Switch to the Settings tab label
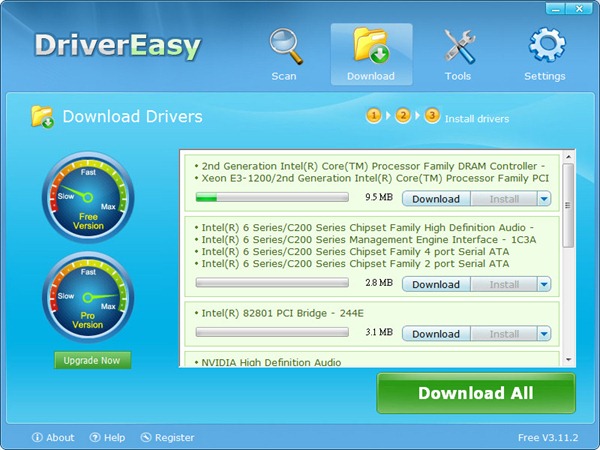 pos(545,76)
